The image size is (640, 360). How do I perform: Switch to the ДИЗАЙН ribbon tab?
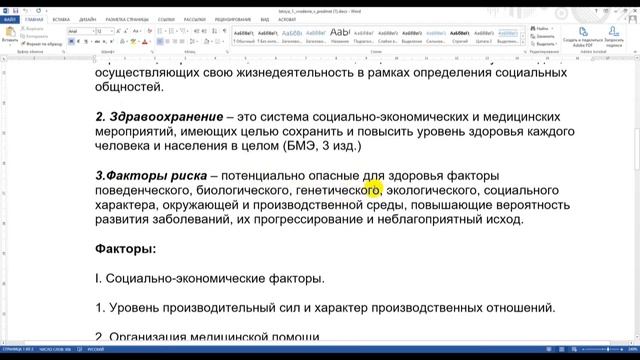tap(87, 19)
